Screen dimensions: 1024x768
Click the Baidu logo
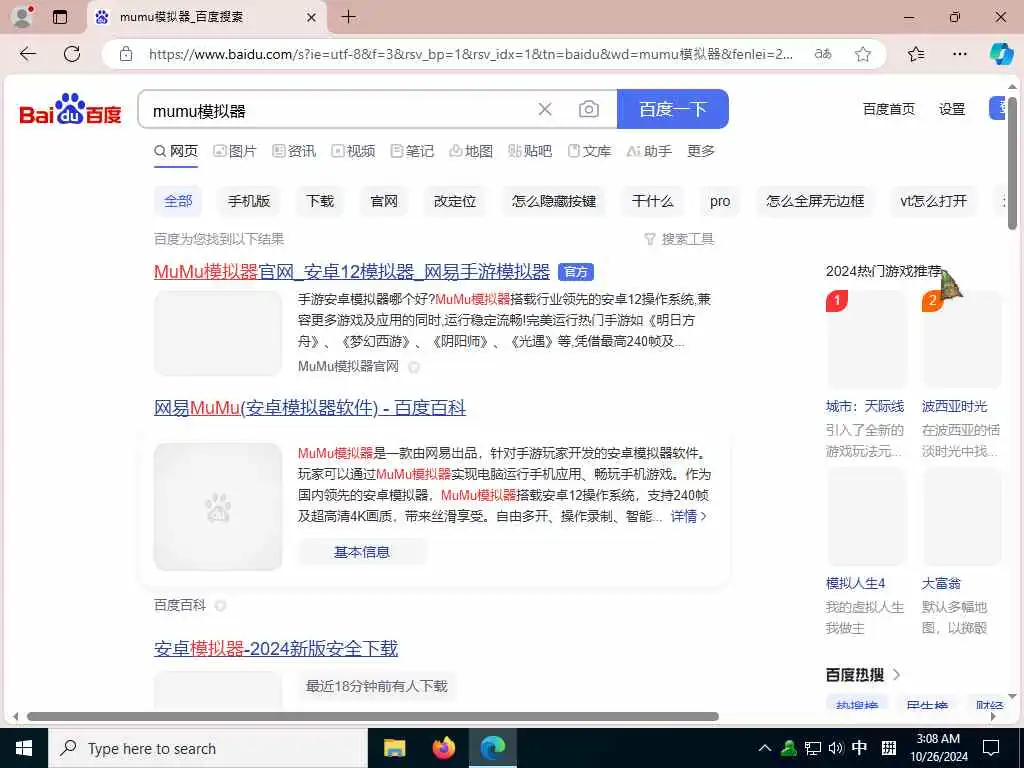click(x=71, y=109)
